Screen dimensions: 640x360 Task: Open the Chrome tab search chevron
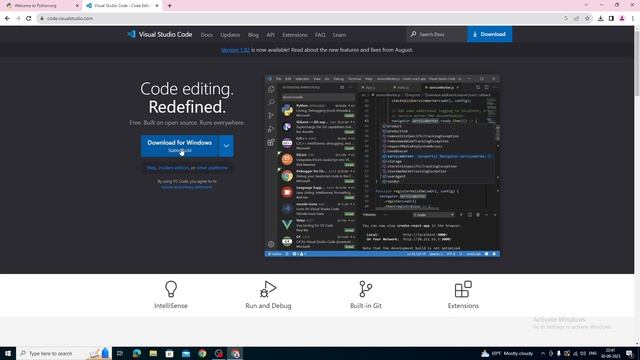(x=586, y=5)
